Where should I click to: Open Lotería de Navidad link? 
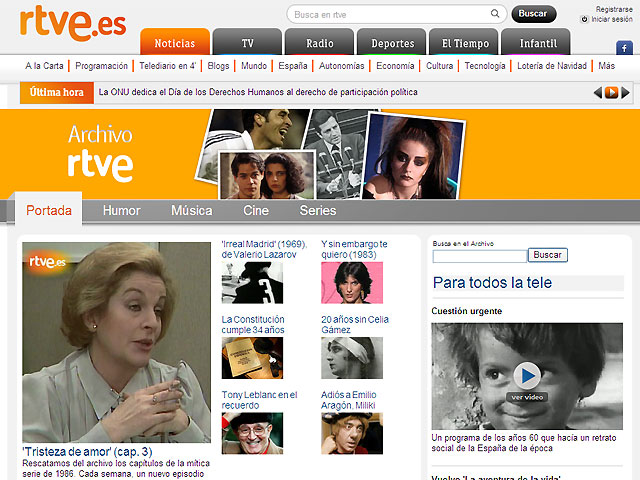click(552, 66)
